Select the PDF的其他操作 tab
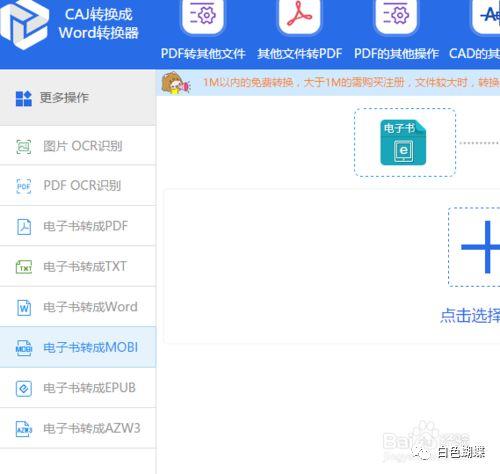 396,53
